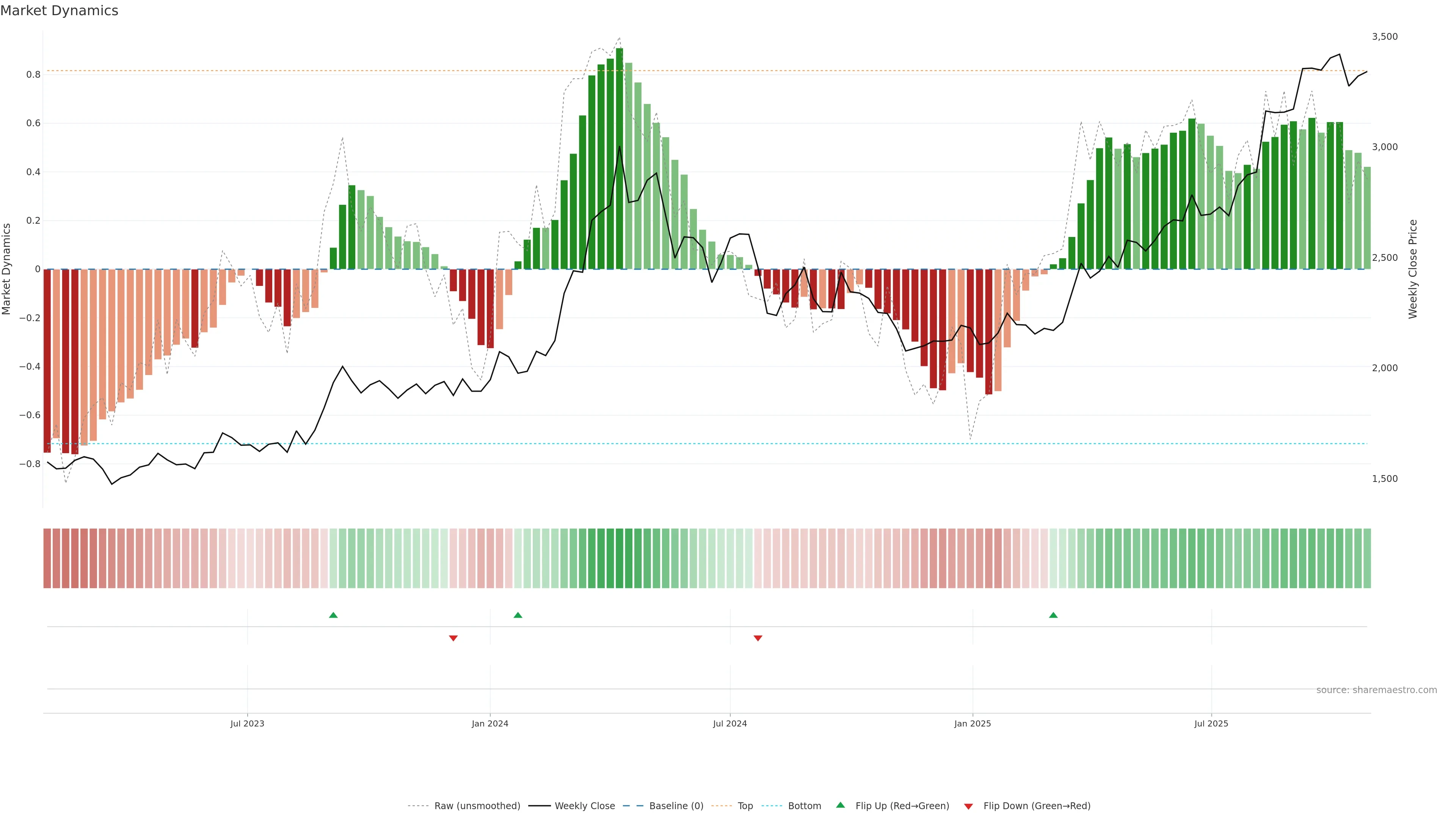Click the source: sharemaestro.com text
Viewport: 1456px width, 819px height.
point(1376,690)
